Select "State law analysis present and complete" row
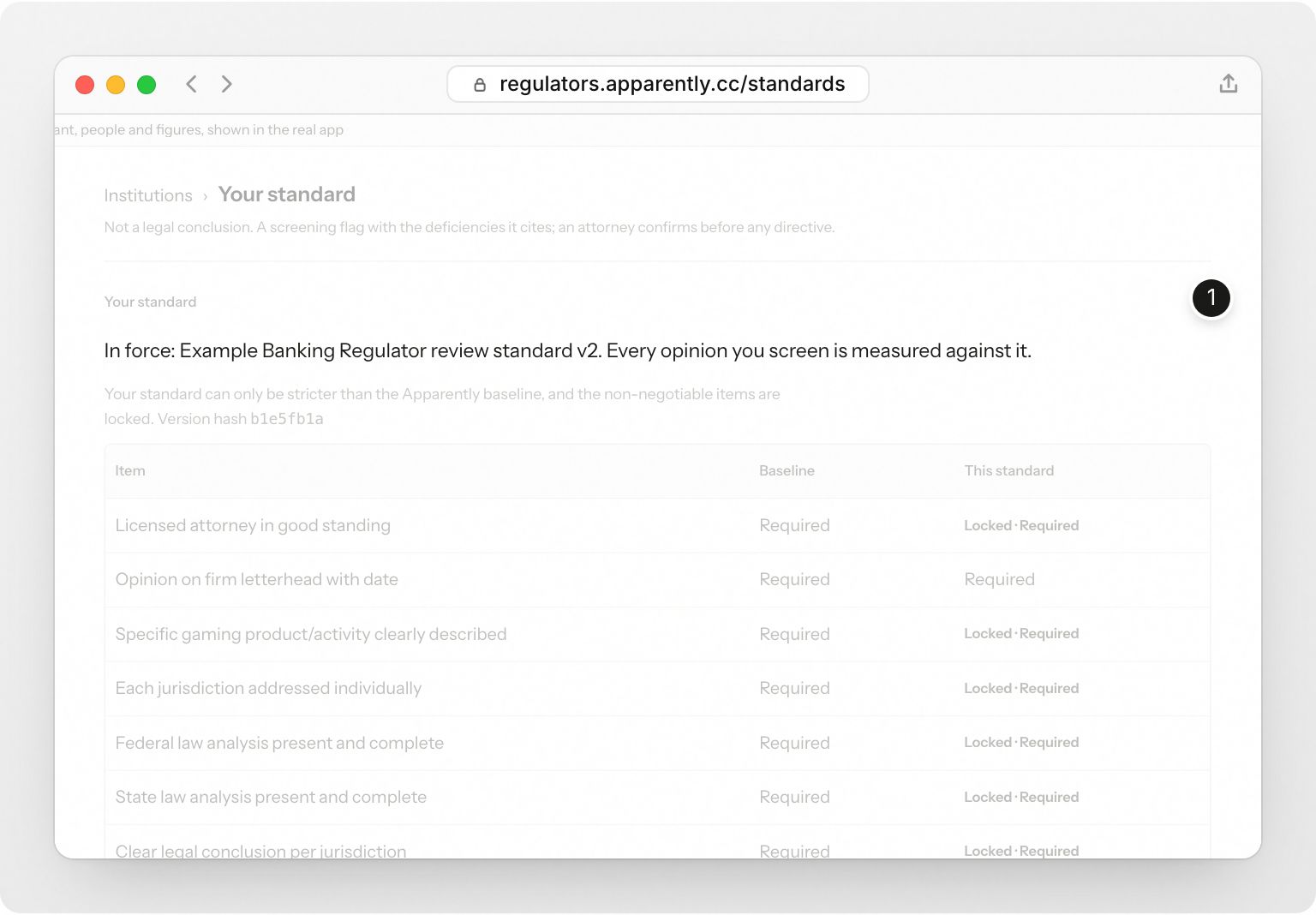This screenshot has height=915, width=1316. pyautogui.click(x=657, y=798)
